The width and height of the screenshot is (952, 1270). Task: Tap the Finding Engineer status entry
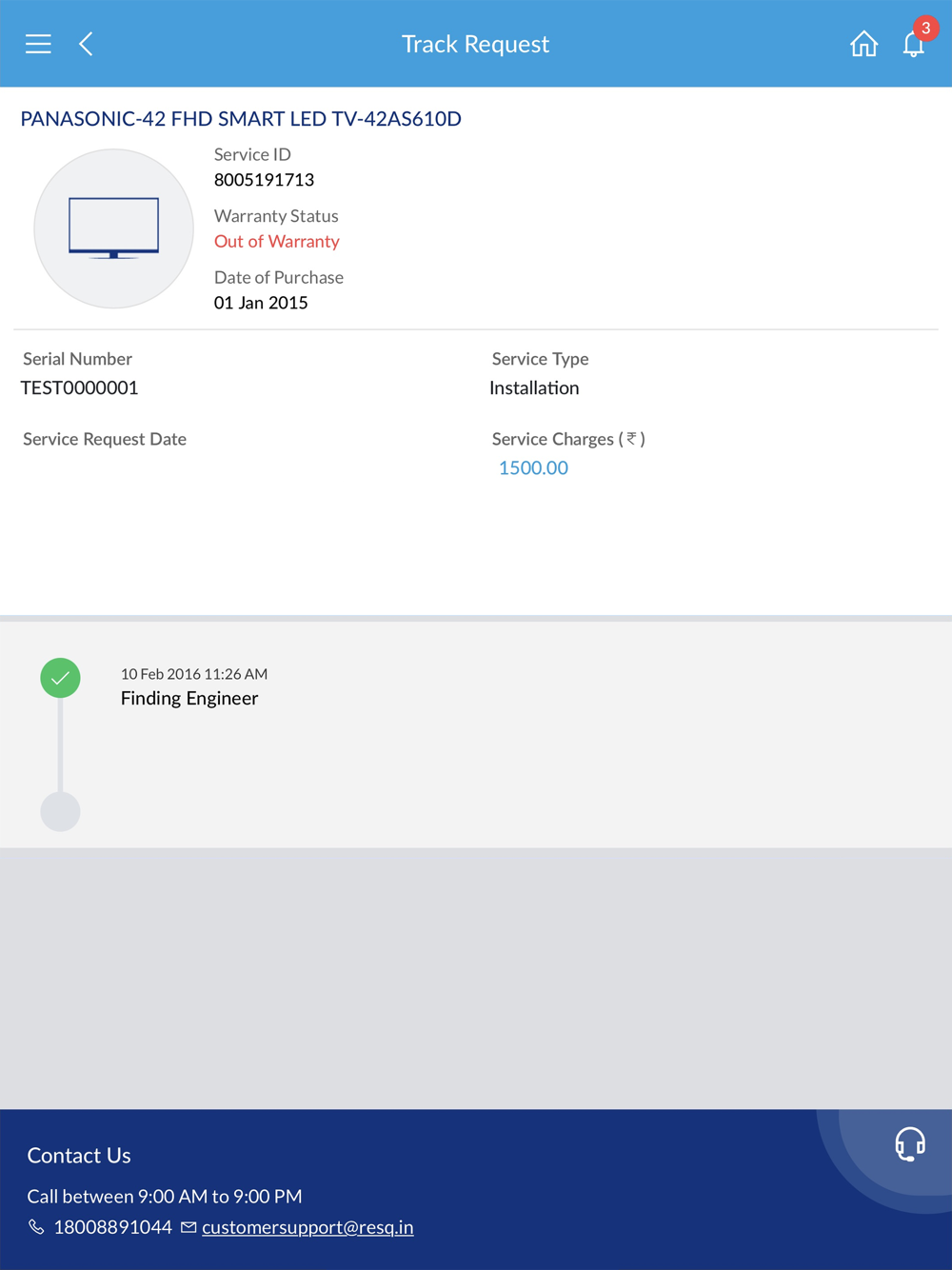pyautogui.click(x=189, y=698)
